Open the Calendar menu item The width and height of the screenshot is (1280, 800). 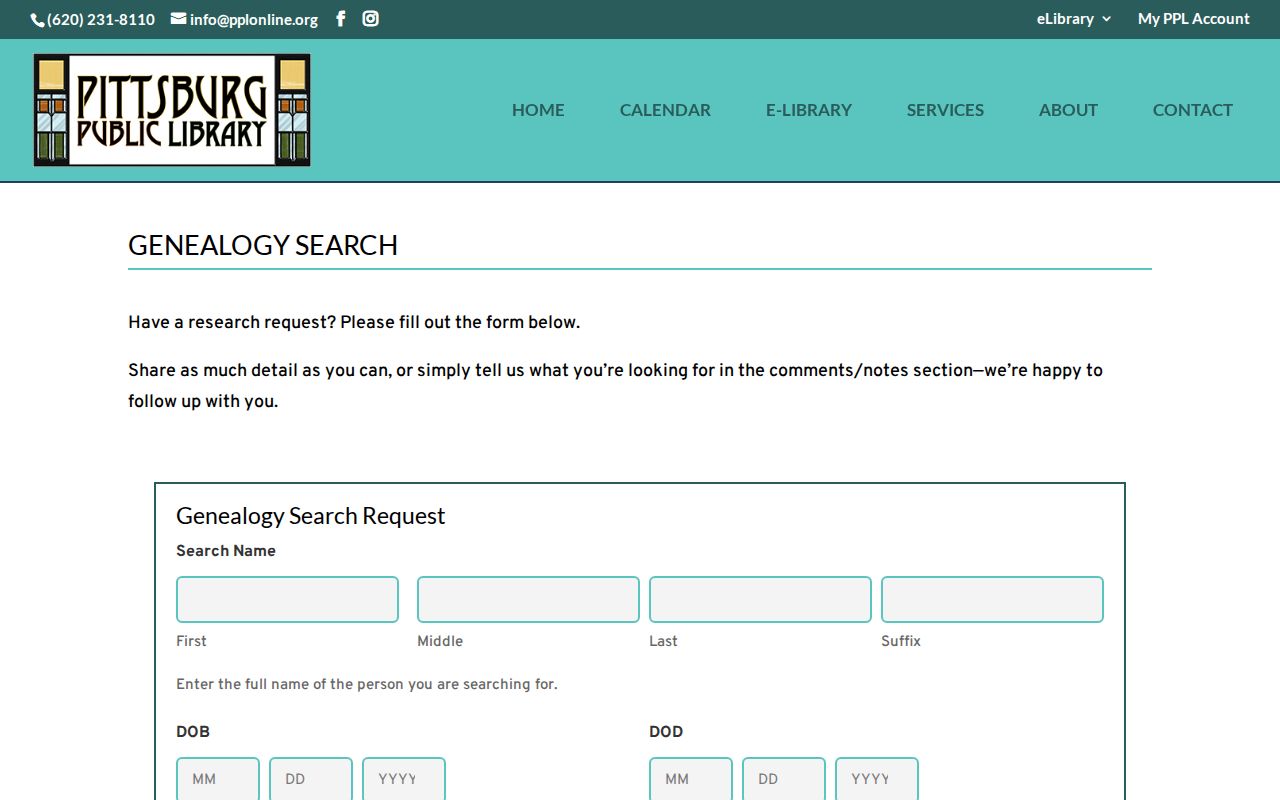point(665,110)
